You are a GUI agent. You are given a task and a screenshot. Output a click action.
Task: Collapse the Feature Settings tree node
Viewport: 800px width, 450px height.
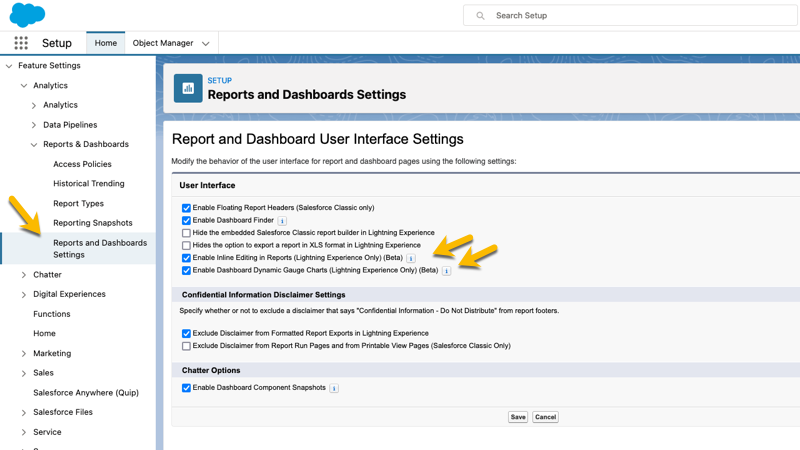9,66
